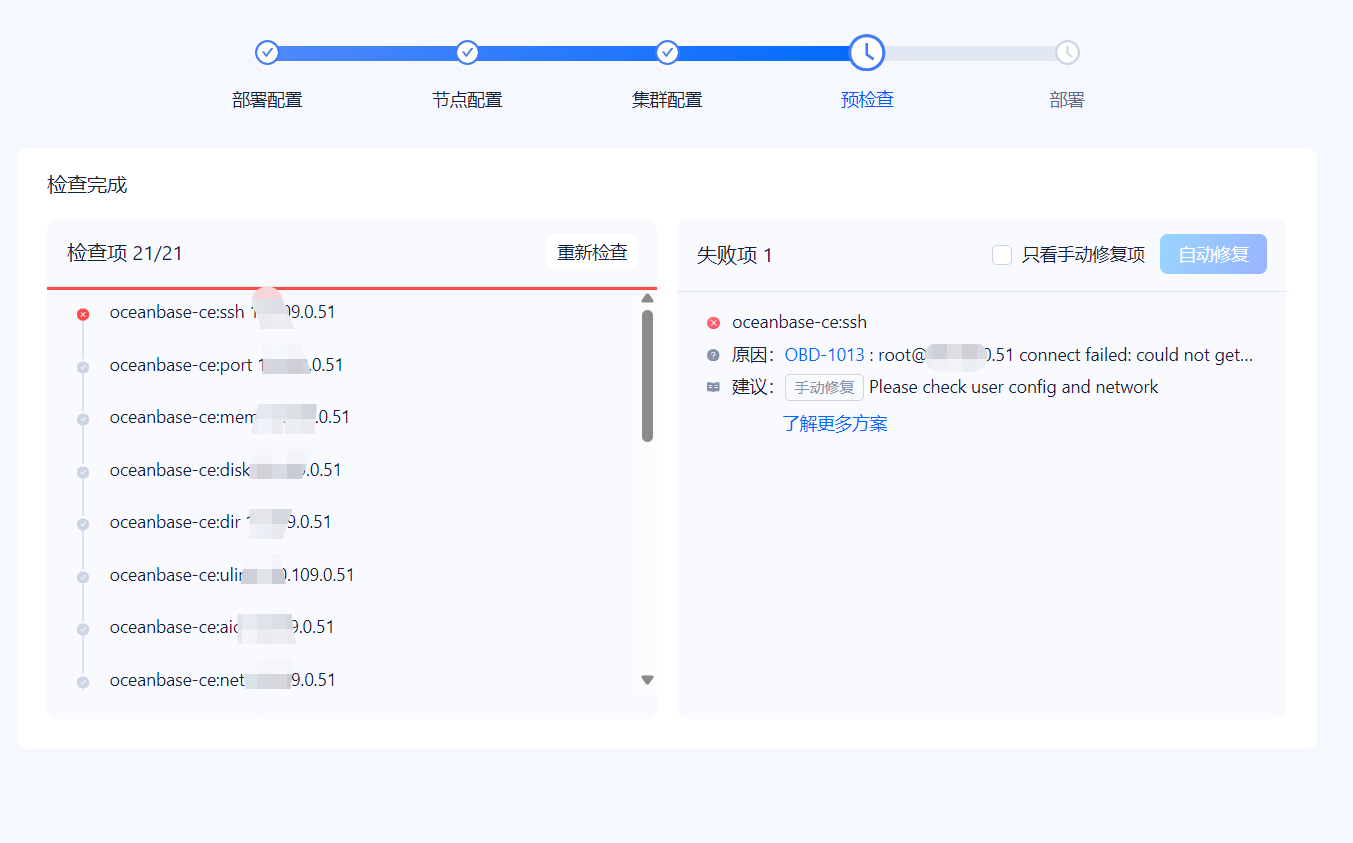Image resolution: width=1353 pixels, height=843 pixels.
Task: Select the oceanbase-ce:dir check row
Action: pos(220,522)
